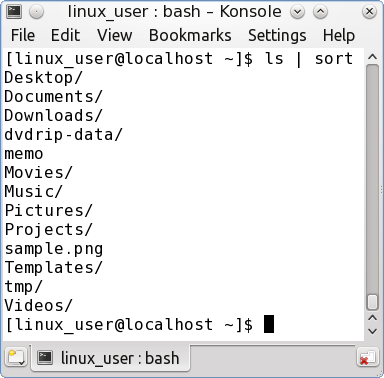Open the Edit menu

[65, 35]
